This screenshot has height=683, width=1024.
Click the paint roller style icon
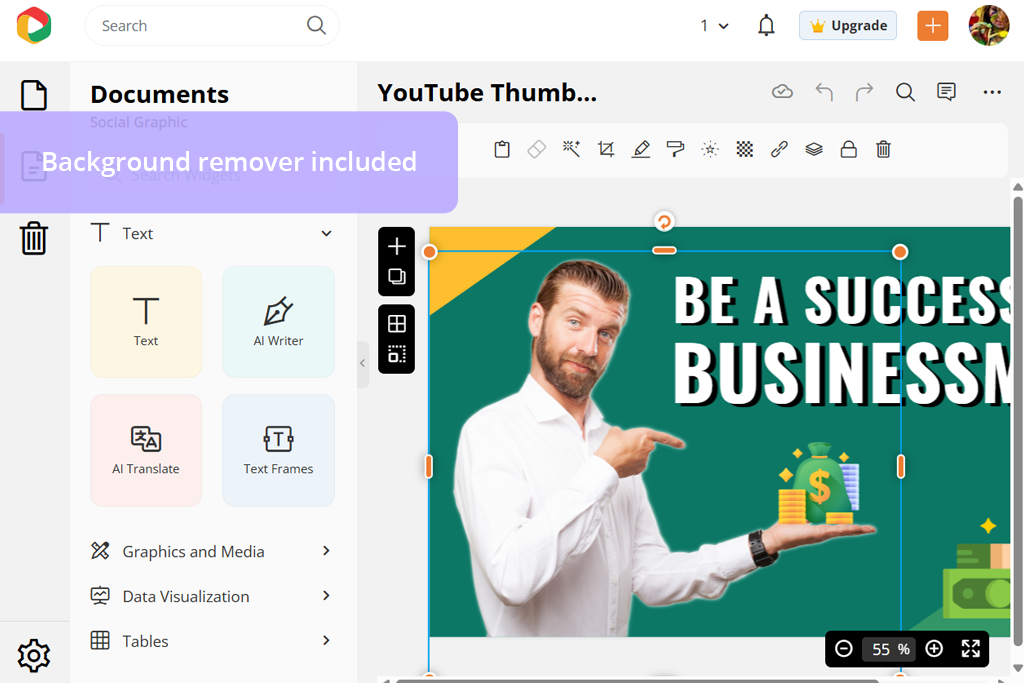(675, 150)
